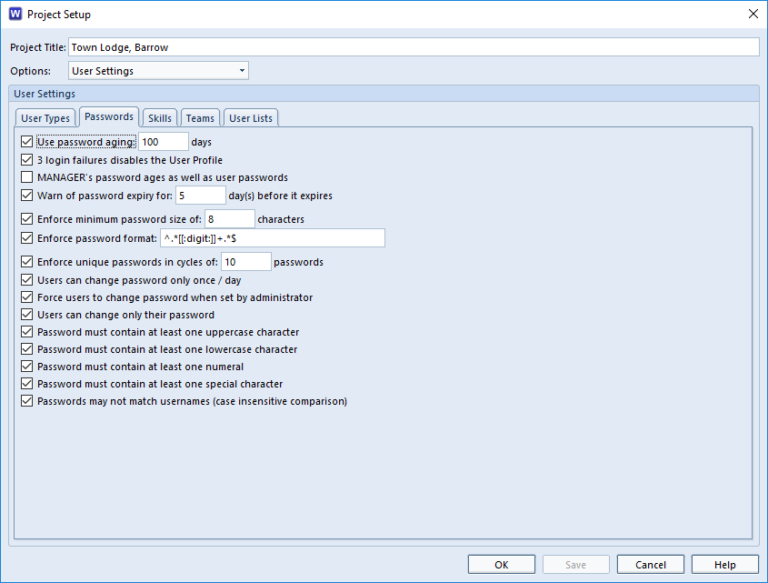Disable the Use password aging checkbox
Viewport: 768px width, 583px height.
[x=27, y=142]
